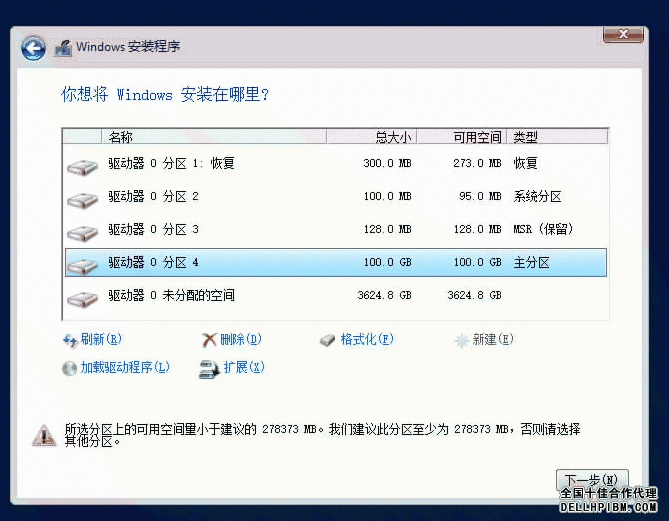Image resolution: width=669 pixels, height=521 pixels.
Task: Sort by 总大小 column header
Action: (372, 137)
